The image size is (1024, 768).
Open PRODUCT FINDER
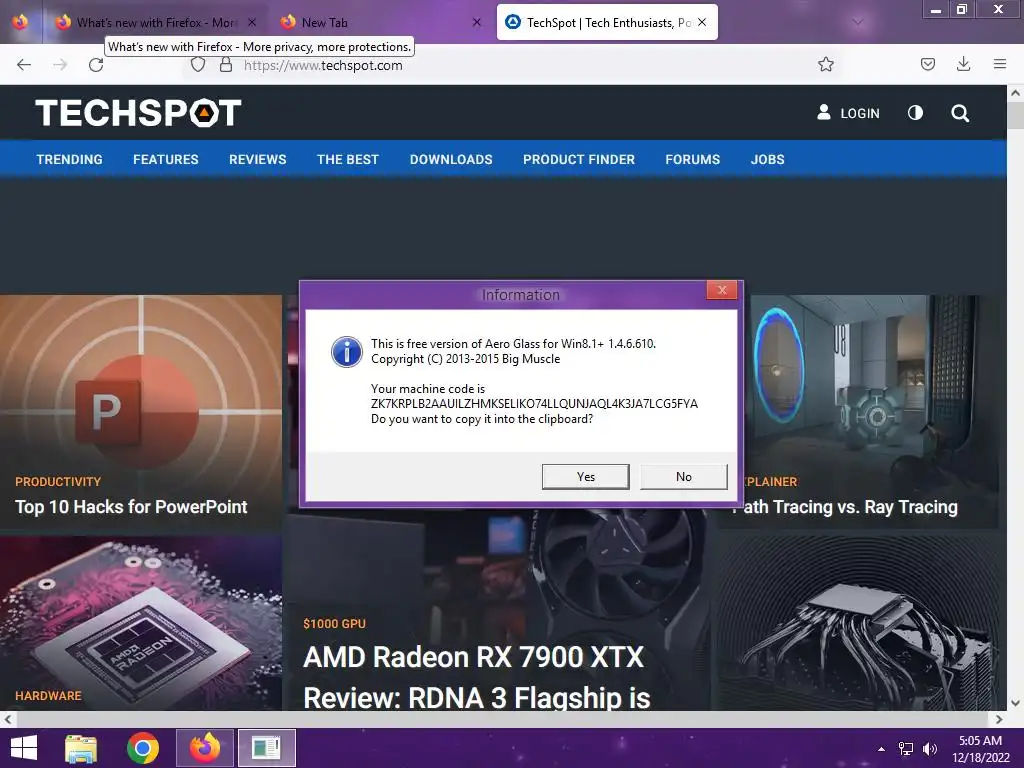pyautogui.click(x=579, y=159)
